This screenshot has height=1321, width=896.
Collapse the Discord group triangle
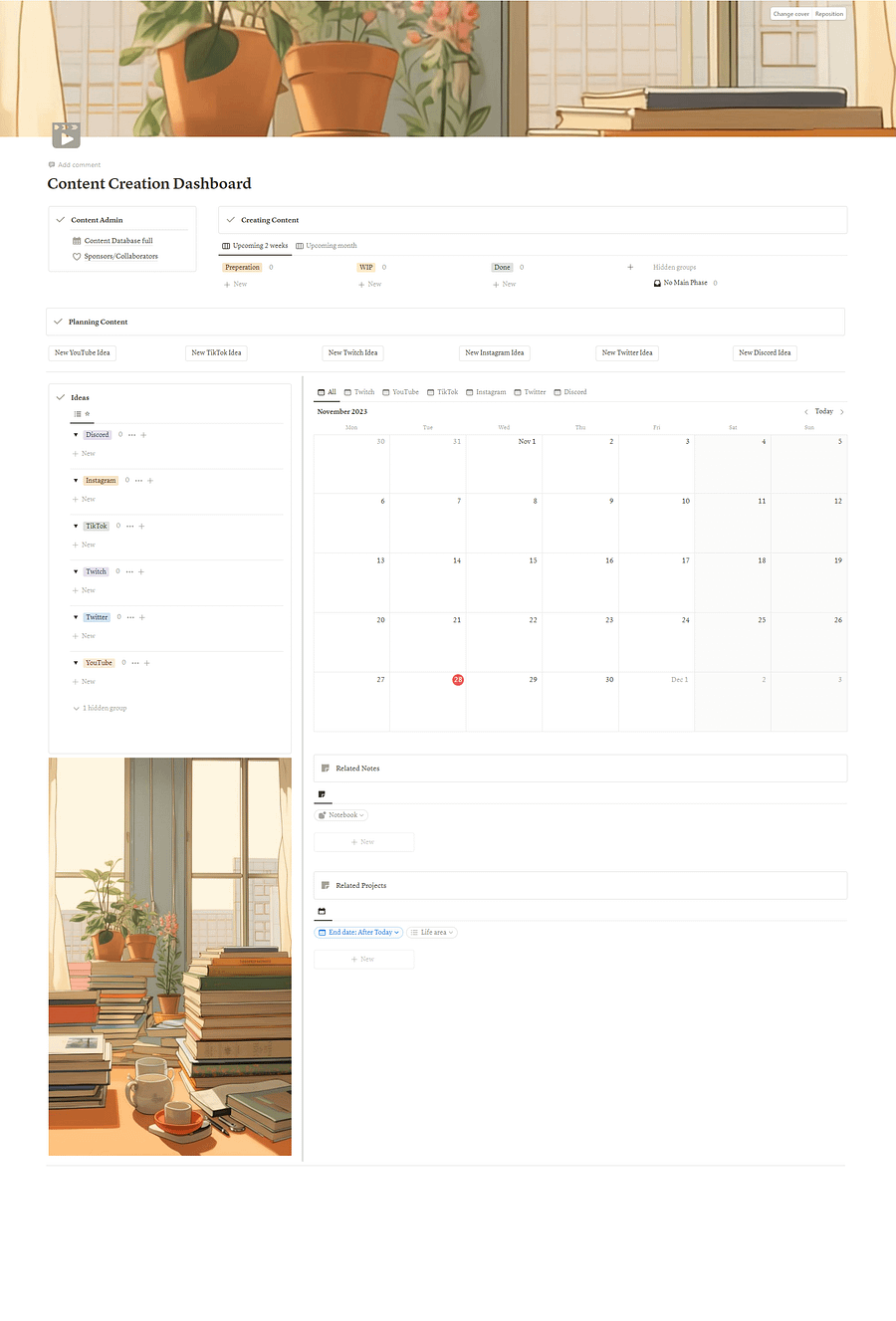[76, 435]
